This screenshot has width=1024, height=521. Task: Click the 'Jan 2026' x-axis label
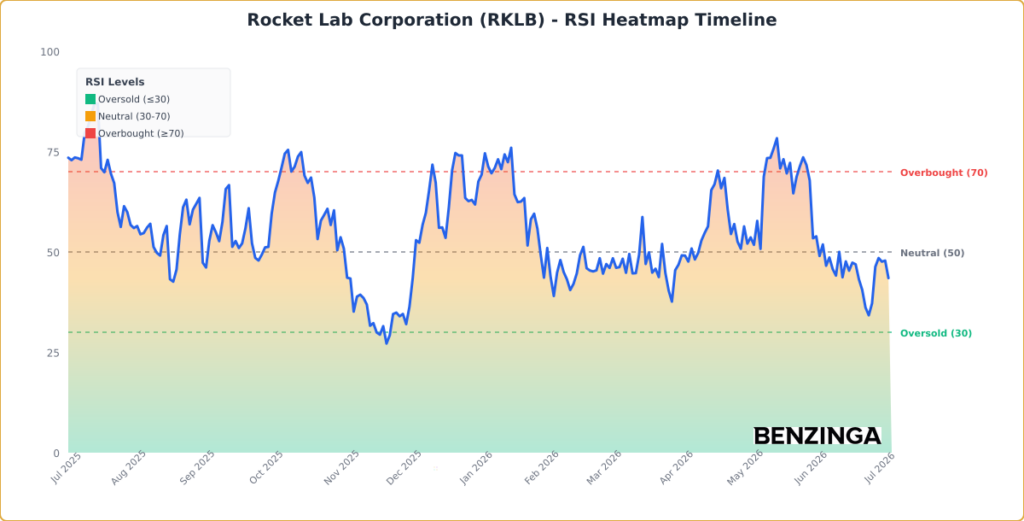tap(475, 468)
